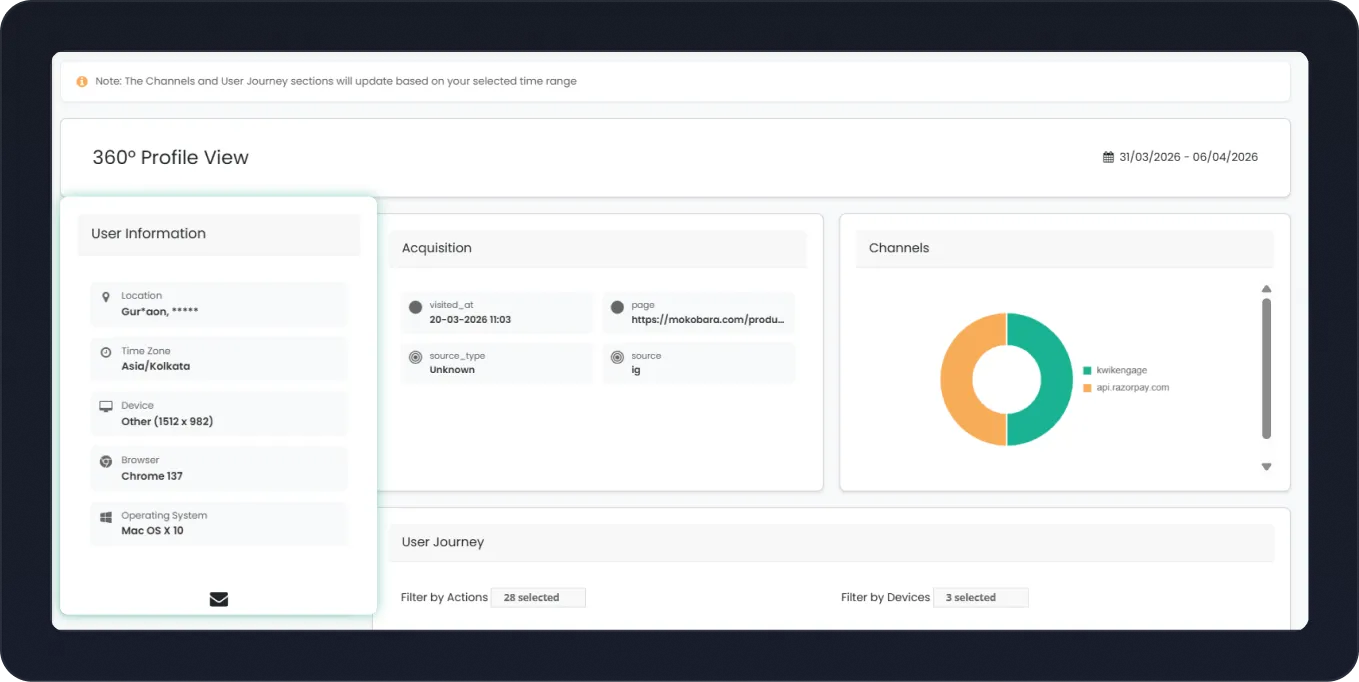Click the envelope mail icon under User Information
This screenshot has height=682, width=1359.
pos(219,599)
